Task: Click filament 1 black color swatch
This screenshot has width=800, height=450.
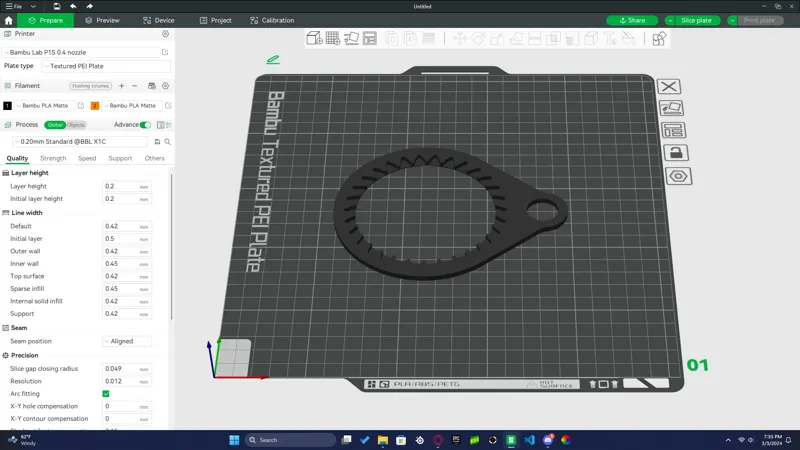Action: click(x=7, y=106)
